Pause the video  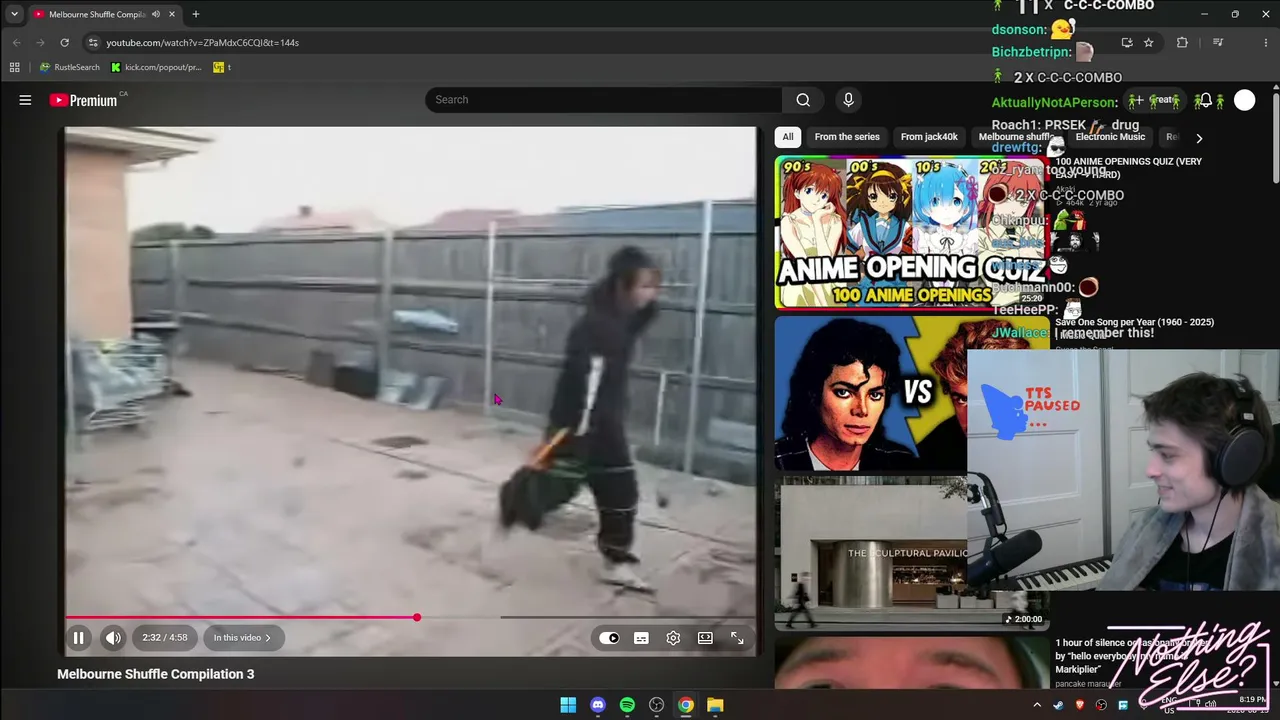(x=78, y=638)
